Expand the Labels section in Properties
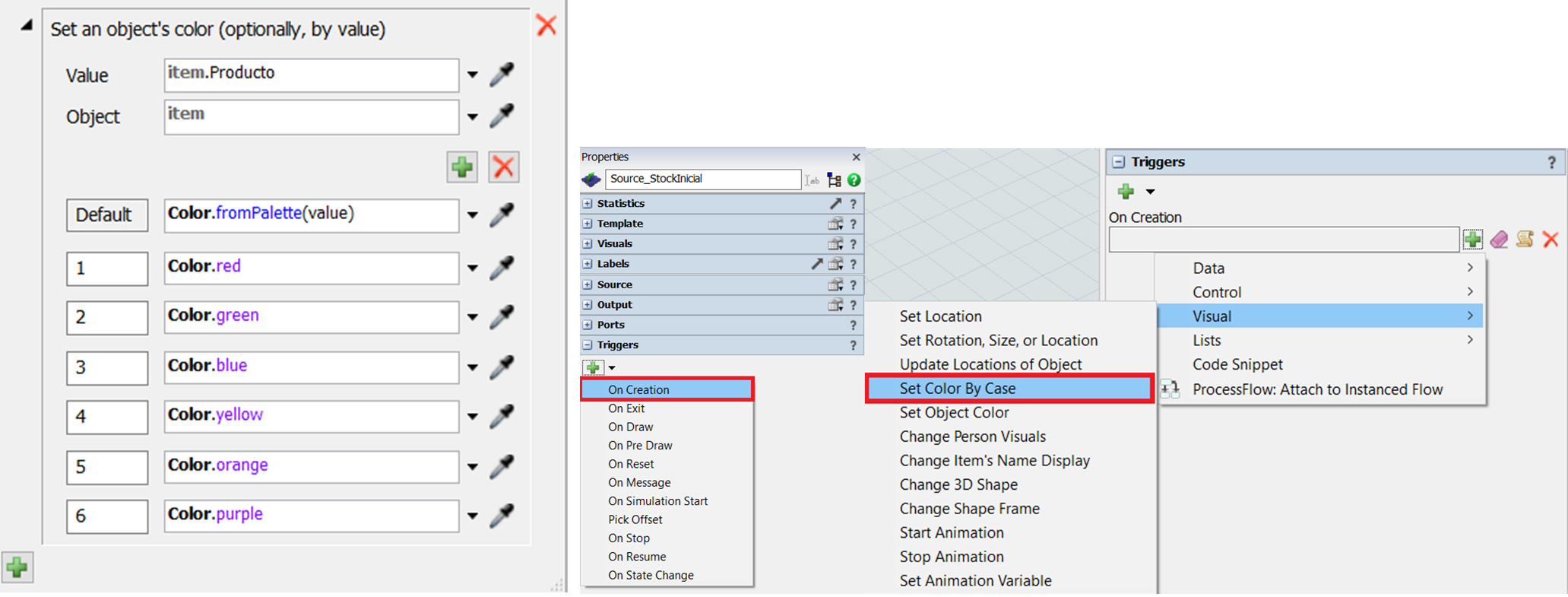The width and height of the screenshot is (1568, 597). coord(588,264)
